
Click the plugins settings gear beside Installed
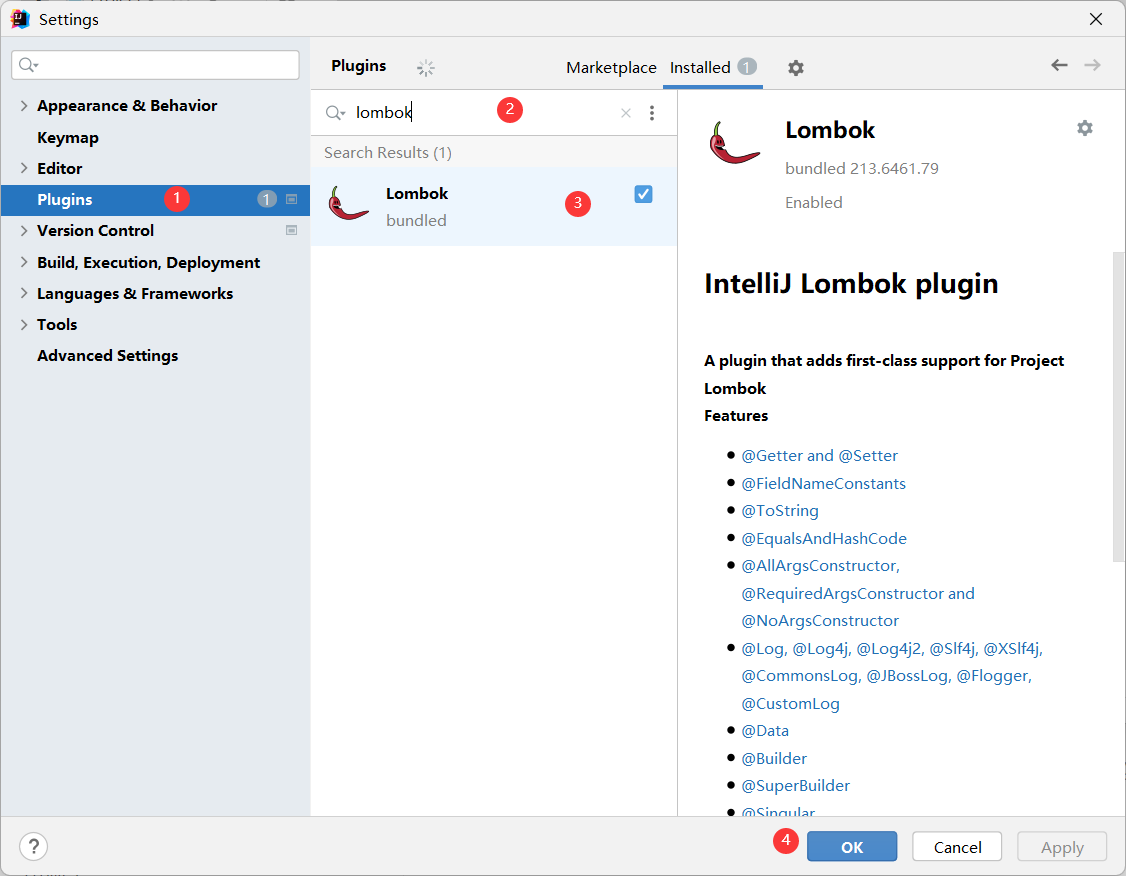(x=795, y=68)
